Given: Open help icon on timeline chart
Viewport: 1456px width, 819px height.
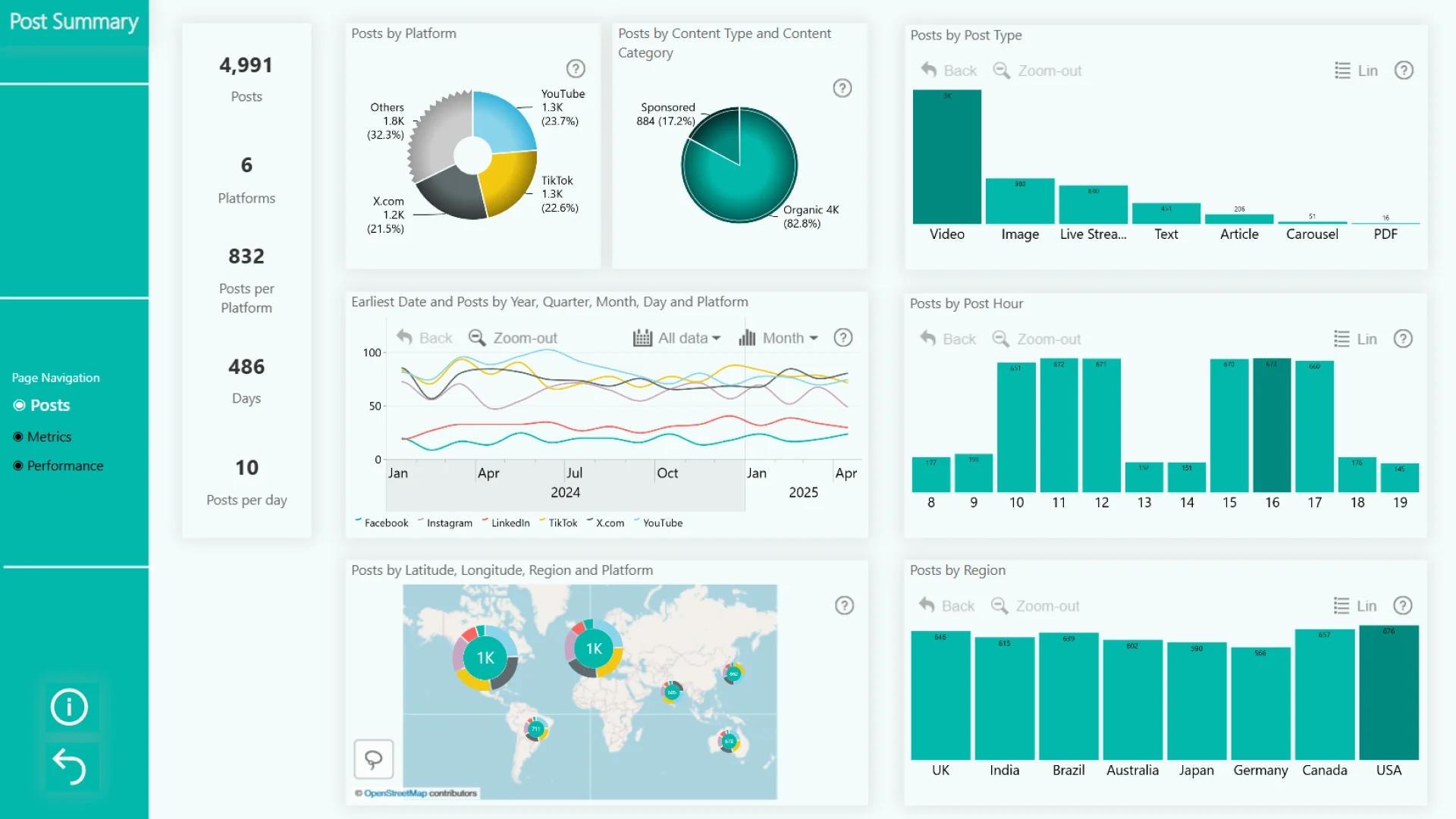Looking at the screenshot, I should pyautogui.click(x=843, y=337).
